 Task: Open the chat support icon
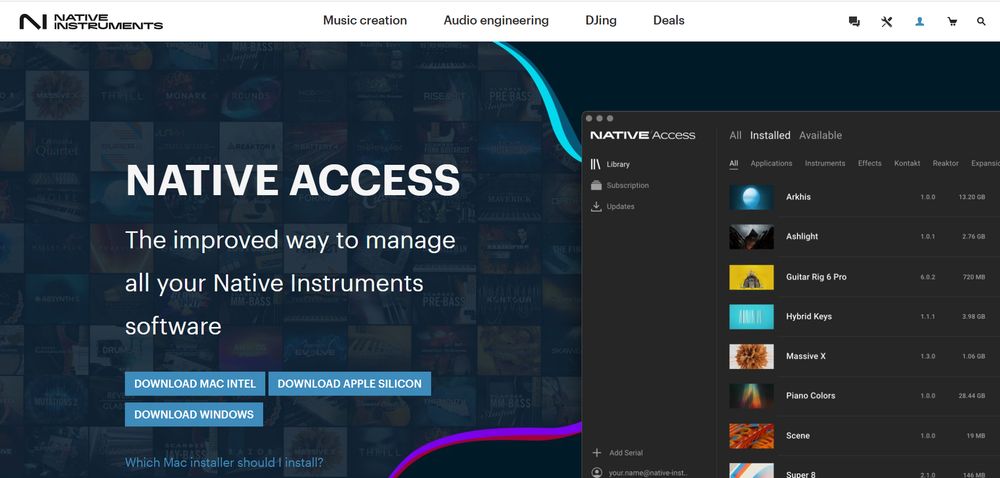click(854, 22)
